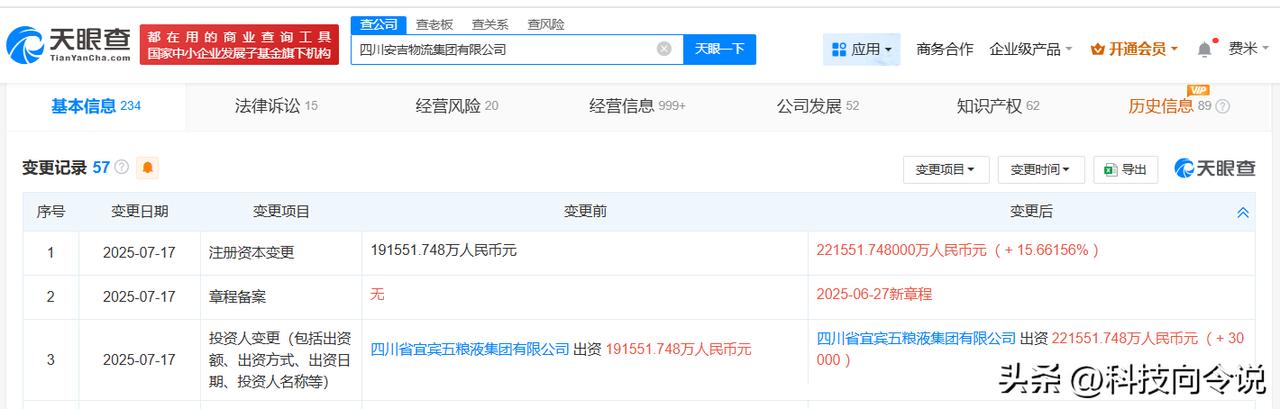Click the 变更日期 column header
Image resolution: width=1280 pixels, height=409 pixels.
(x=139, y=212)
